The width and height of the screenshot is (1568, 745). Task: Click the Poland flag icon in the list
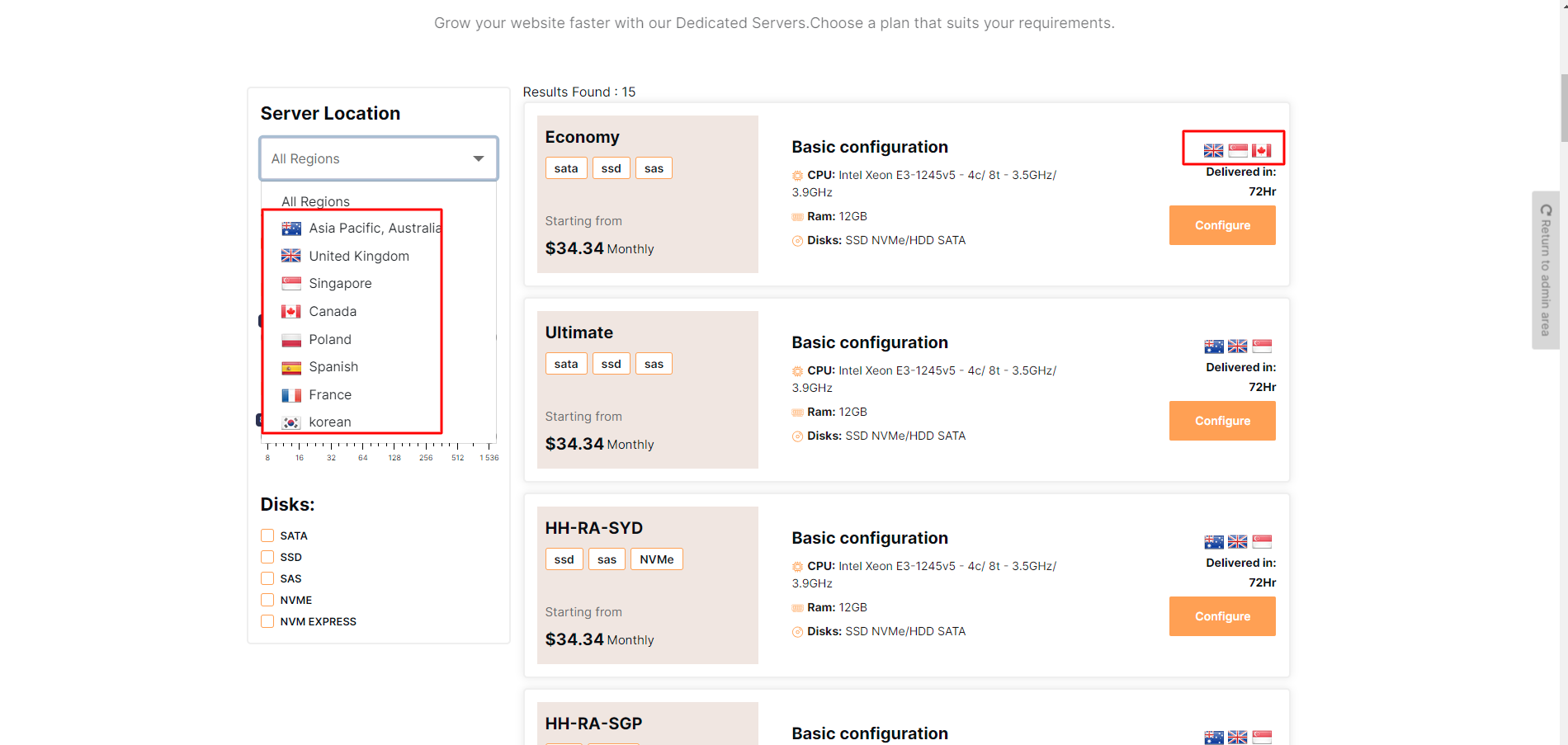click(x=290, y=340)
